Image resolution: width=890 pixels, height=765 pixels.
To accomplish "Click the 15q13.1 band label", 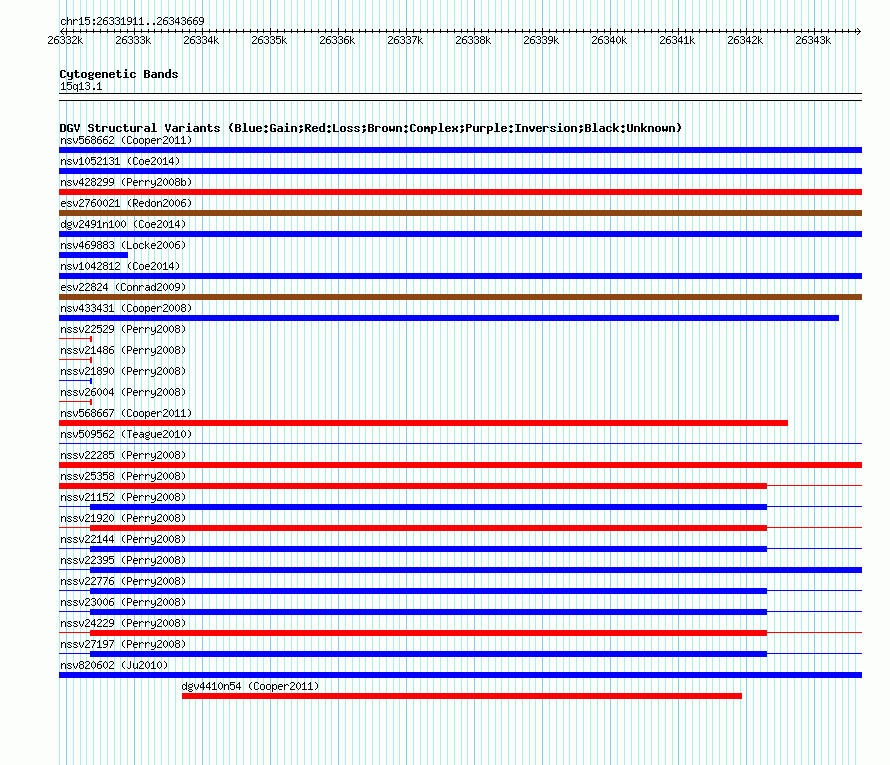I will click(81, 86).
